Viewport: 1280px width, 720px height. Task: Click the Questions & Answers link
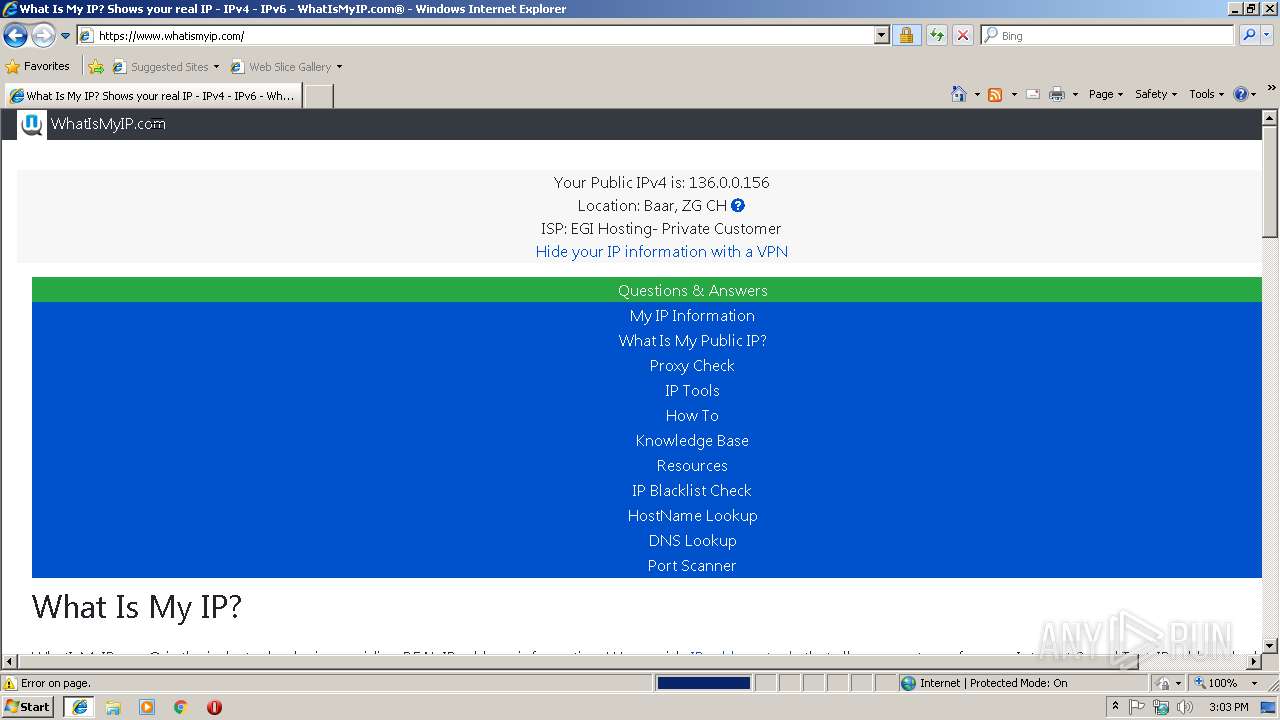(x=692, y=290)
